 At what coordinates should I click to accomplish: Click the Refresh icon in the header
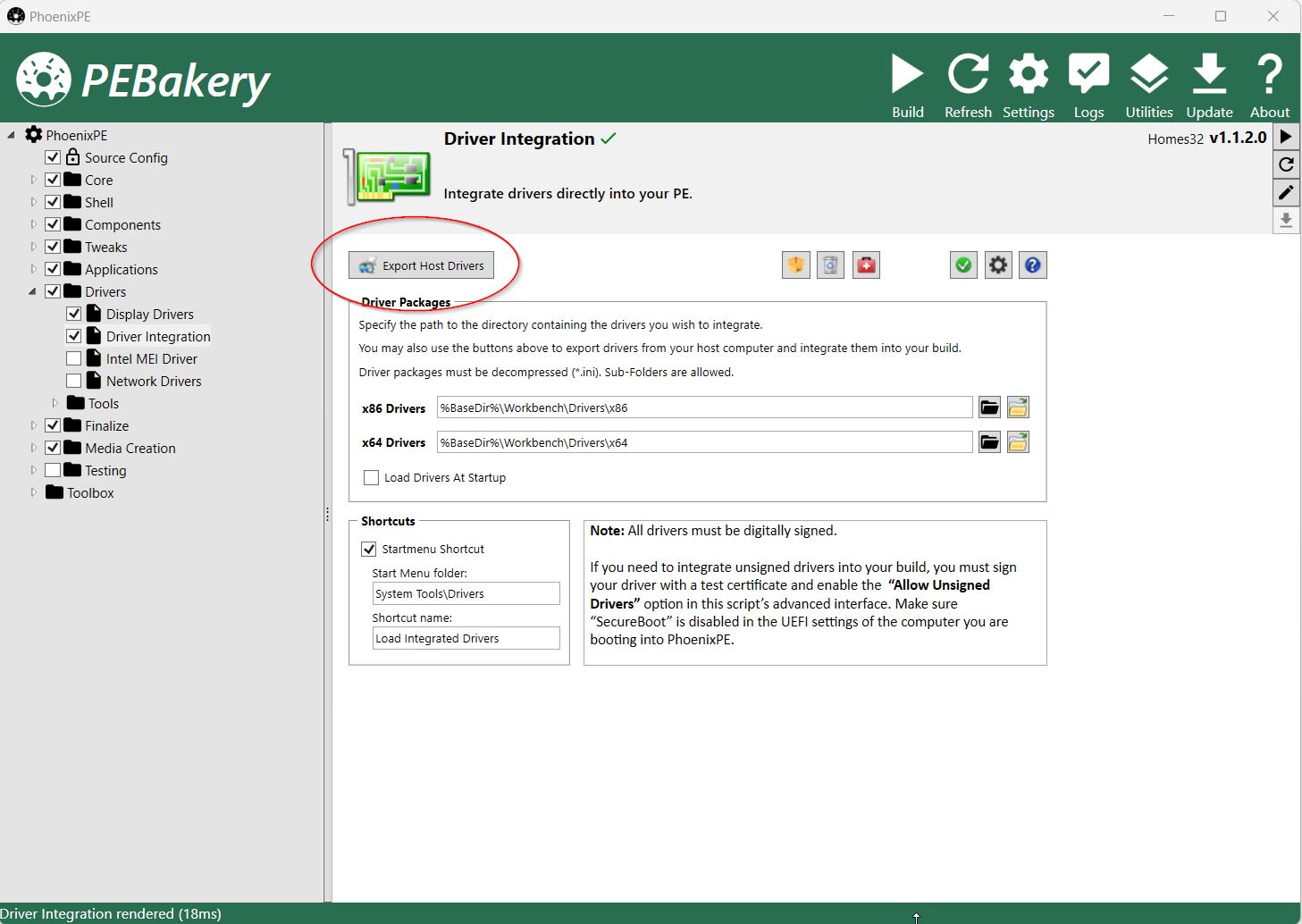coord(968,86)
